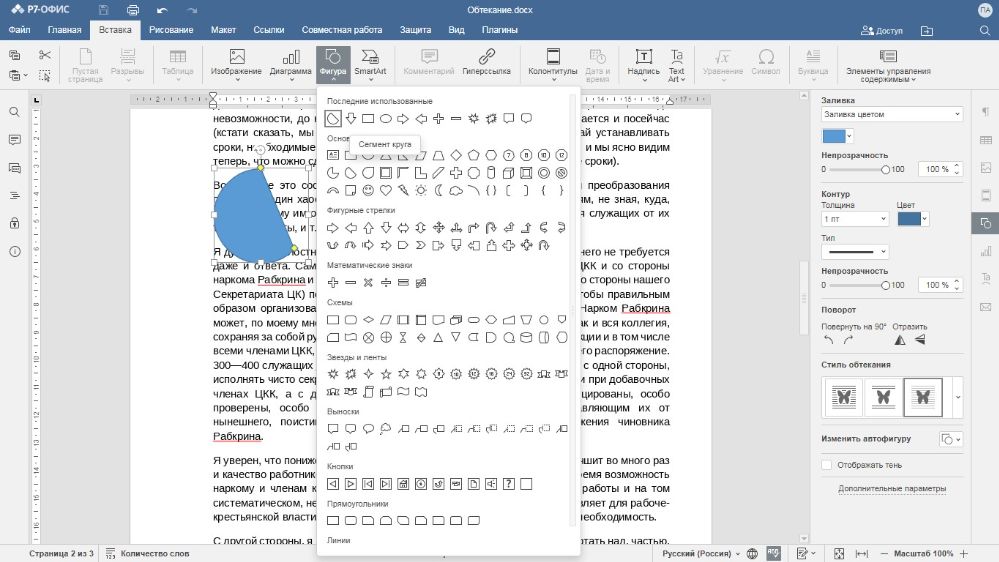Click the SmartArt icon in ribbon

tap(369, 62)
